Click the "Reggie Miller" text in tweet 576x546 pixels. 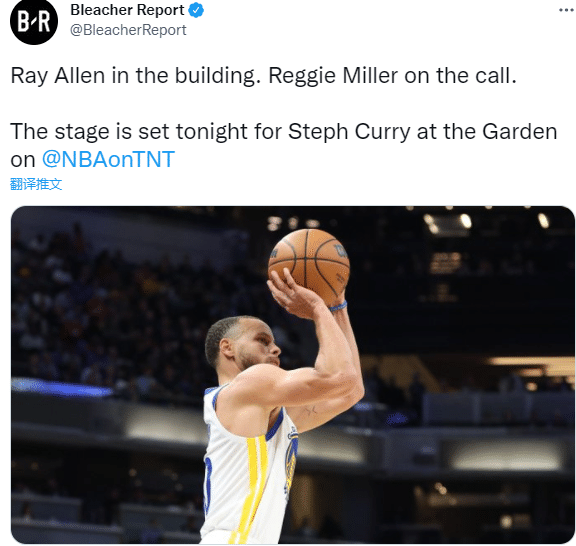[333, 76]
